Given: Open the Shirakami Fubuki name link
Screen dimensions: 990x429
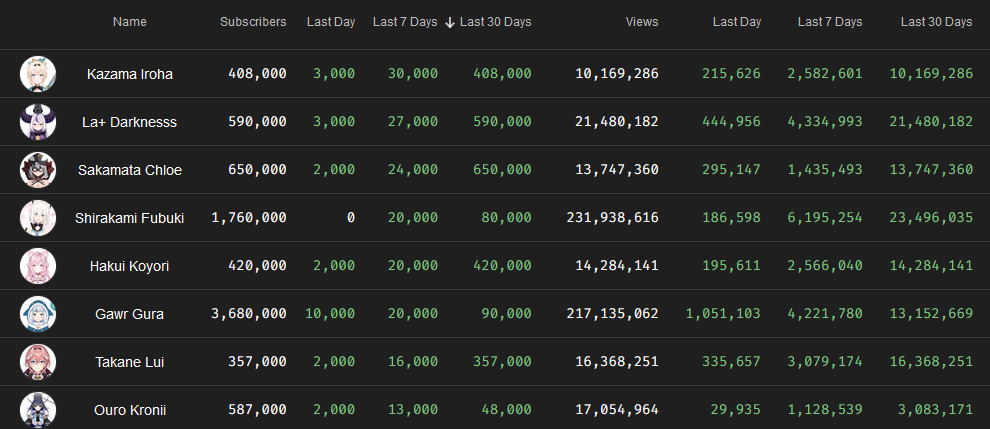Looking at the screenshot, I should (x=129, y=218).
